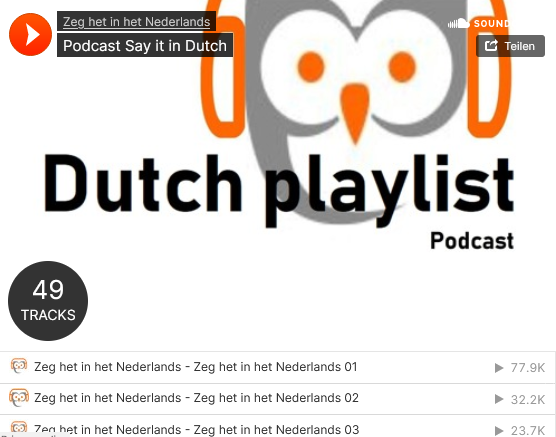This screenshot has height=437, width=556.
Task: Play the Podcast Say it in Dutch playlist
Action: coord(30,34)
